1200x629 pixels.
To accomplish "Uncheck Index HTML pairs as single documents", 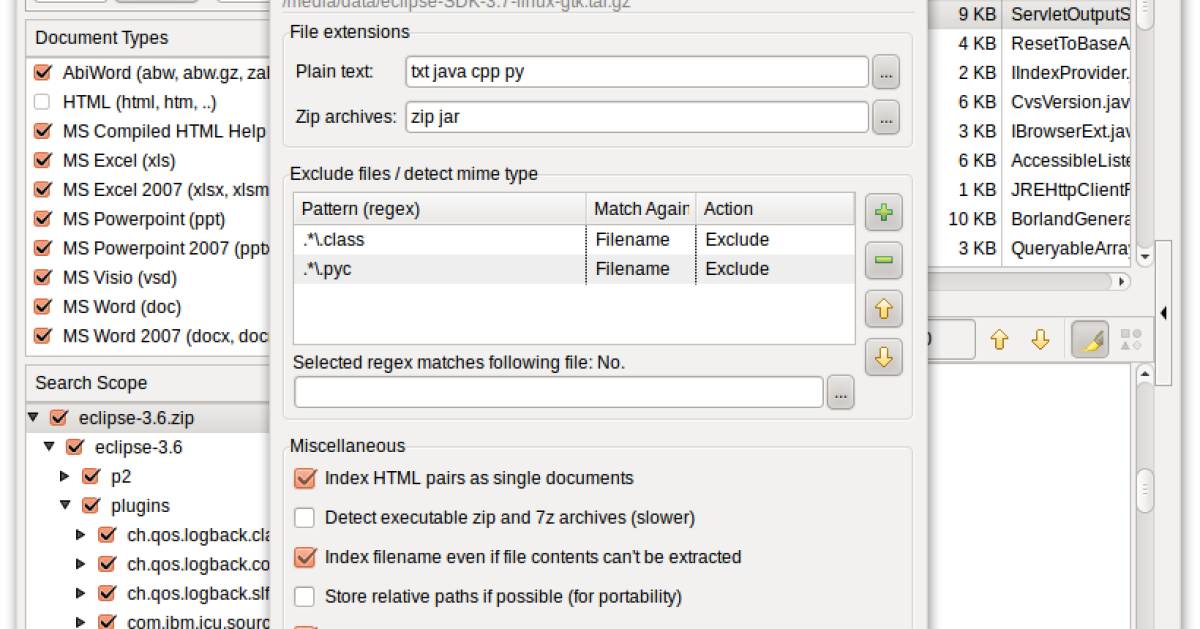I will point(305,479).
